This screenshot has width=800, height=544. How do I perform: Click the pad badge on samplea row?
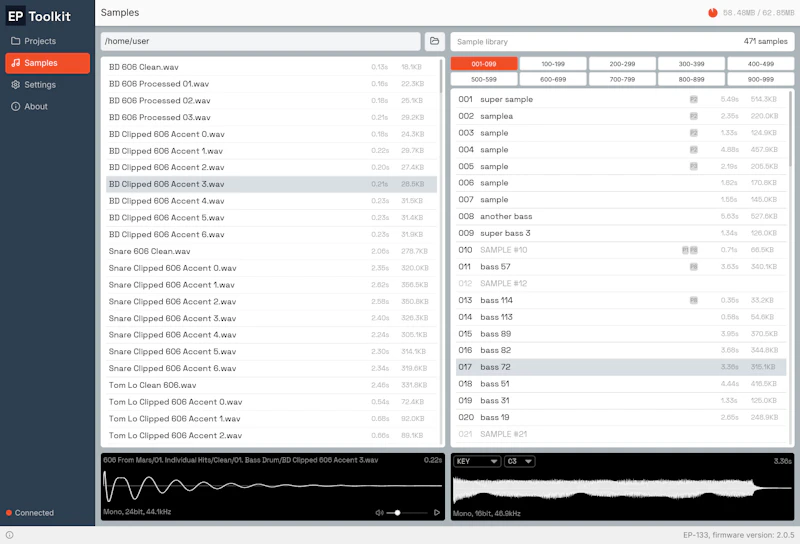click(693, 116)
